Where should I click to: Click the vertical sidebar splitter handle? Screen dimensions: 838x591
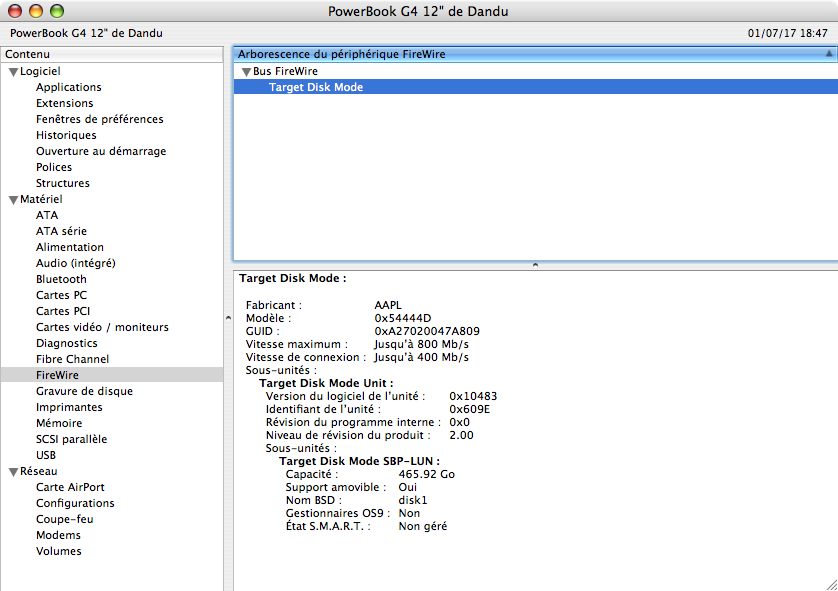(228, 318)
